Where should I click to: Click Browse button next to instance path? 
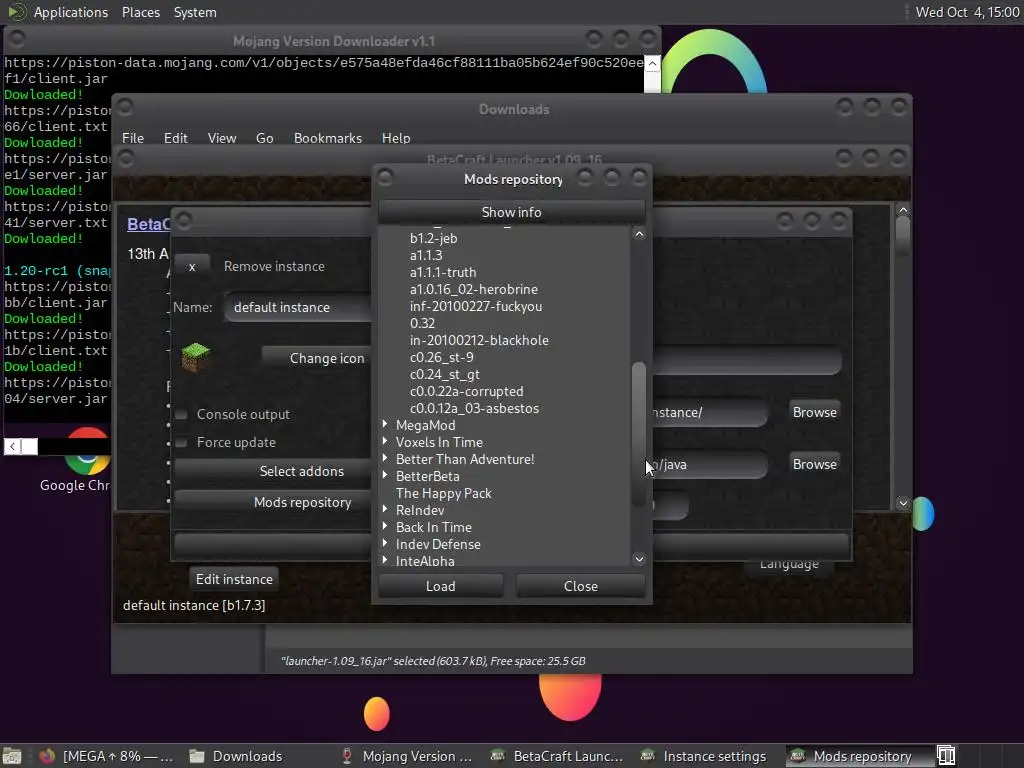click(x=814, y=412)
